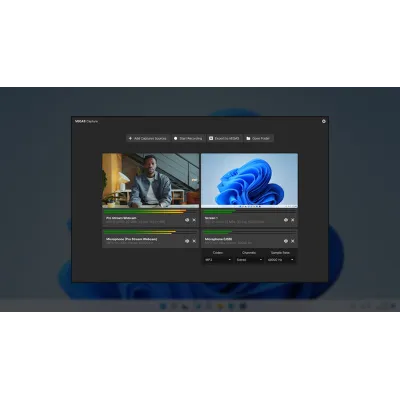Click the Microphone USB level meter
This screenshot has width=400, height=400.
(x=249, y=232)
